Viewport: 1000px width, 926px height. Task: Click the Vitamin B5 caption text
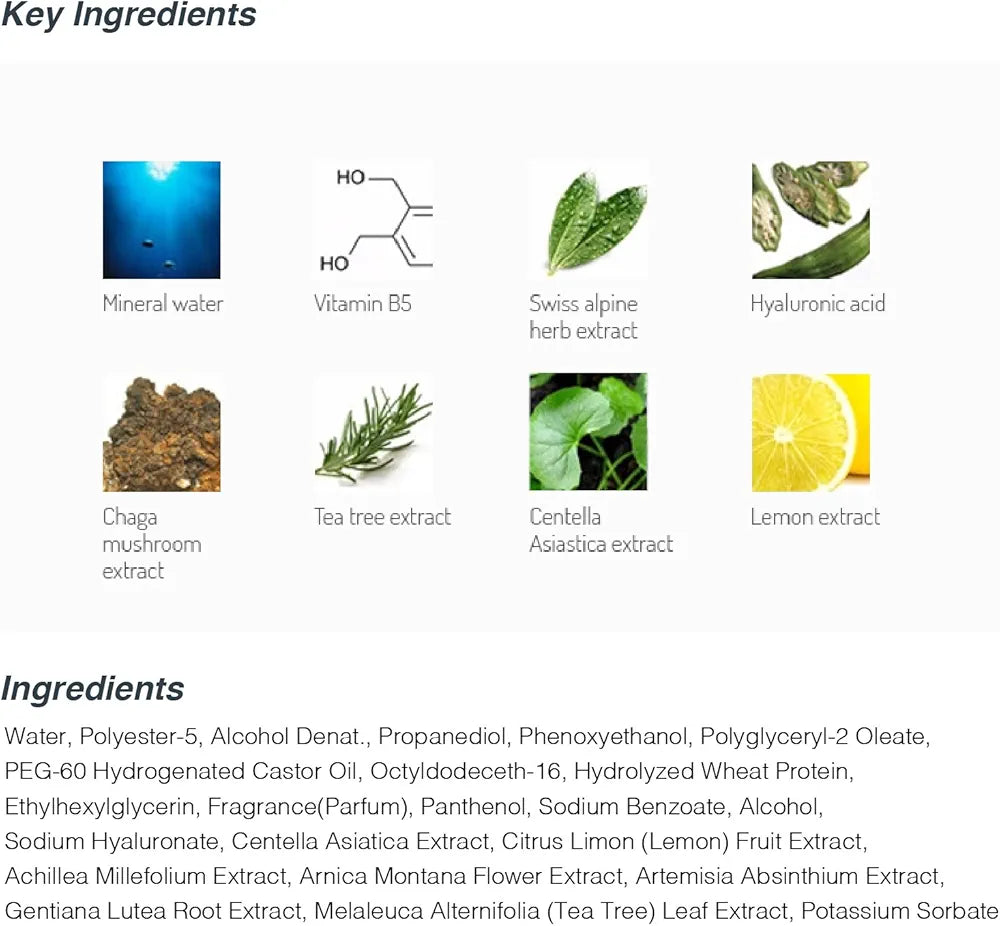[363, 304]
